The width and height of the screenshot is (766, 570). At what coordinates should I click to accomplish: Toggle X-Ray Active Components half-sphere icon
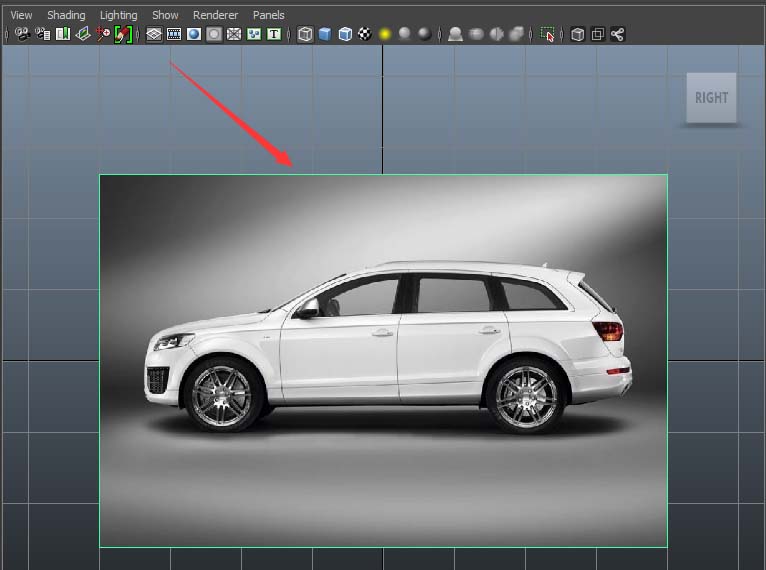pos(496,34)
